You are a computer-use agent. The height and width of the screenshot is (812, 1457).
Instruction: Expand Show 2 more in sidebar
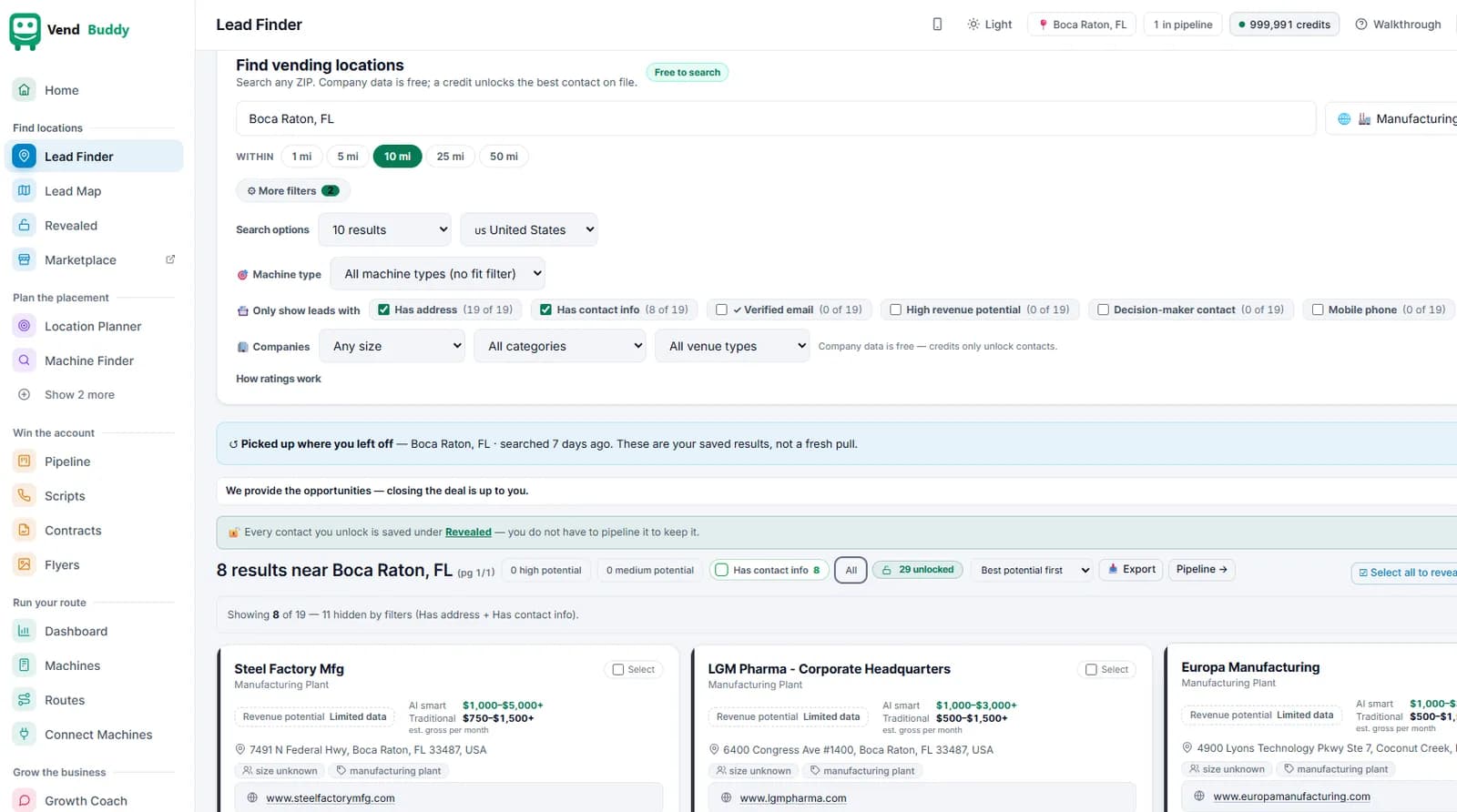(x=79, y=395)
